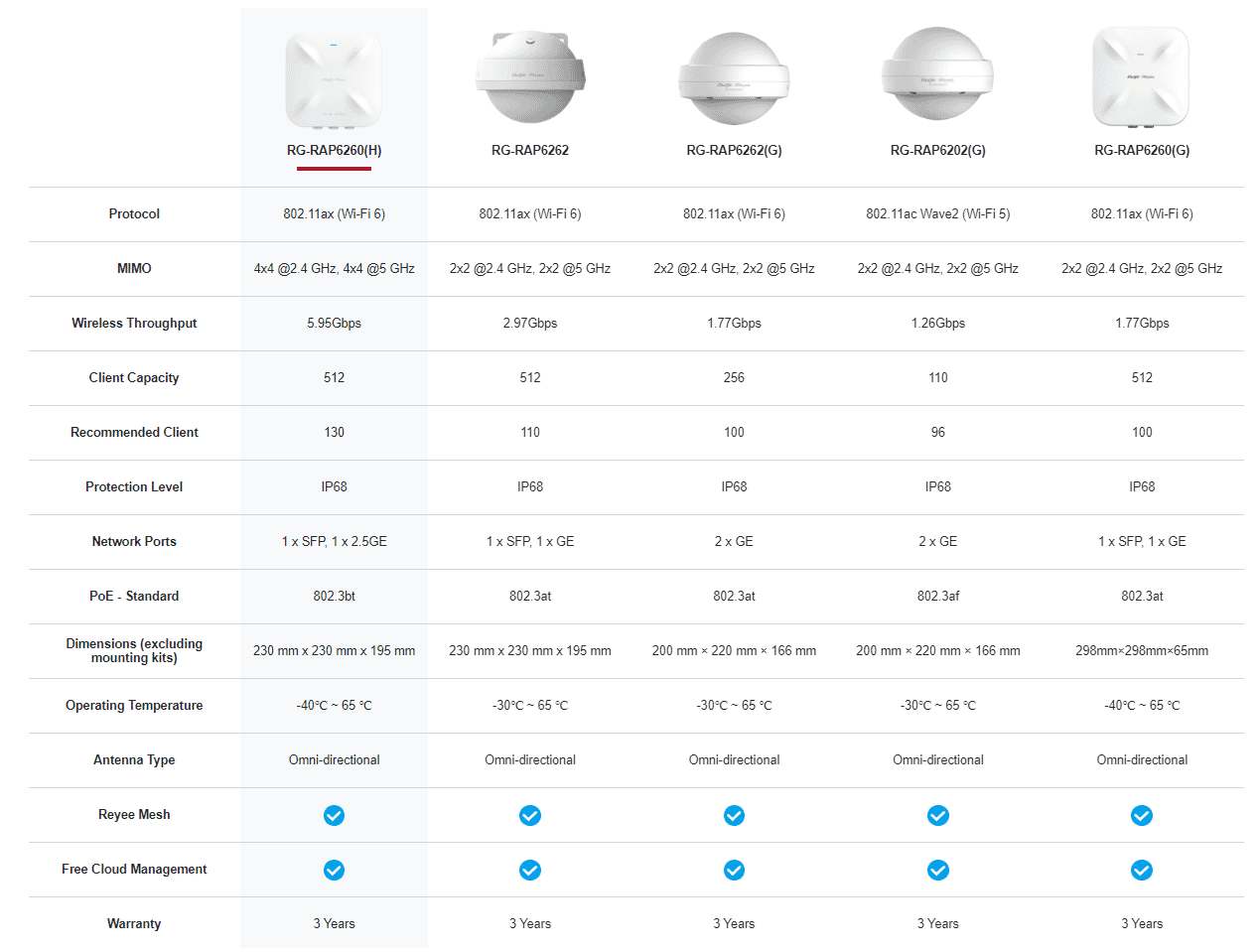Click the 802.3at cell for RG-RAP6262(G)
Screen dimensions: 1260x952
[x=734, y=596]
